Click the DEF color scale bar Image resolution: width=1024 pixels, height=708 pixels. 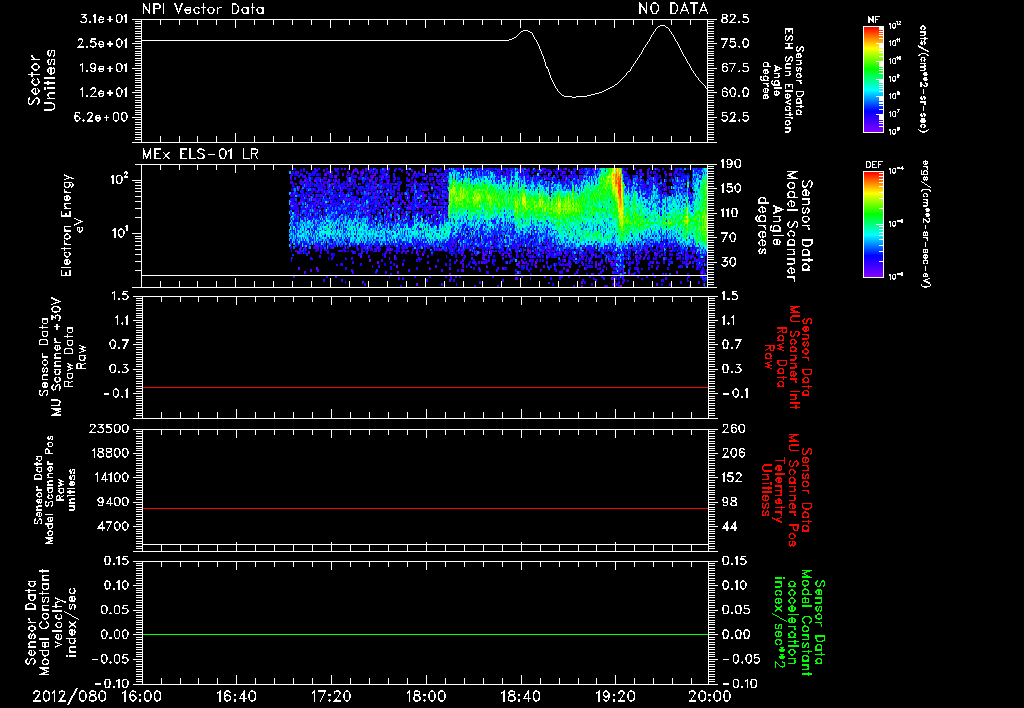click(x=873, y=224)
